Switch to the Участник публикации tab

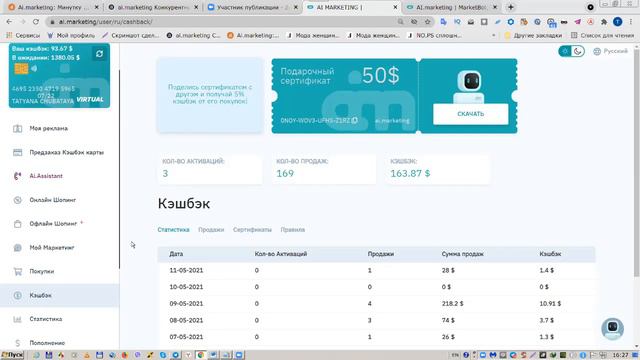point(252,7)
